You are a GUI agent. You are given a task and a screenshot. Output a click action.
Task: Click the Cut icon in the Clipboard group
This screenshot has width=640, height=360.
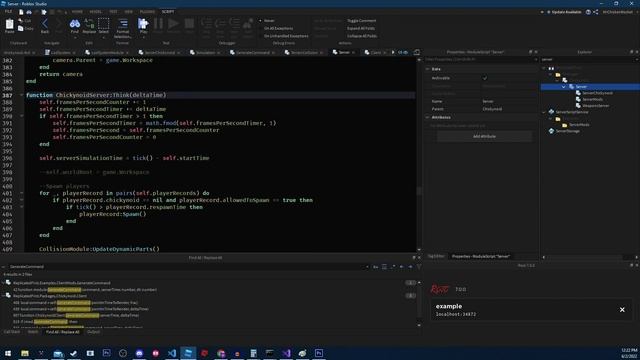point(25,20)
